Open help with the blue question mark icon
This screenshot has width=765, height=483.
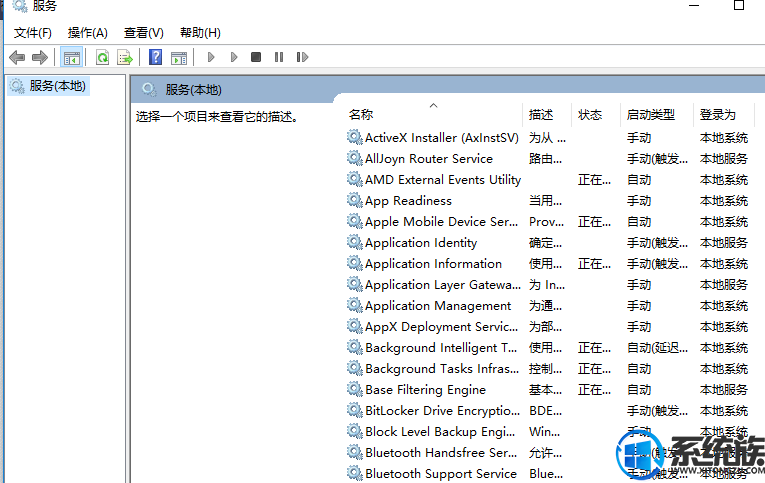pos(156,57)
